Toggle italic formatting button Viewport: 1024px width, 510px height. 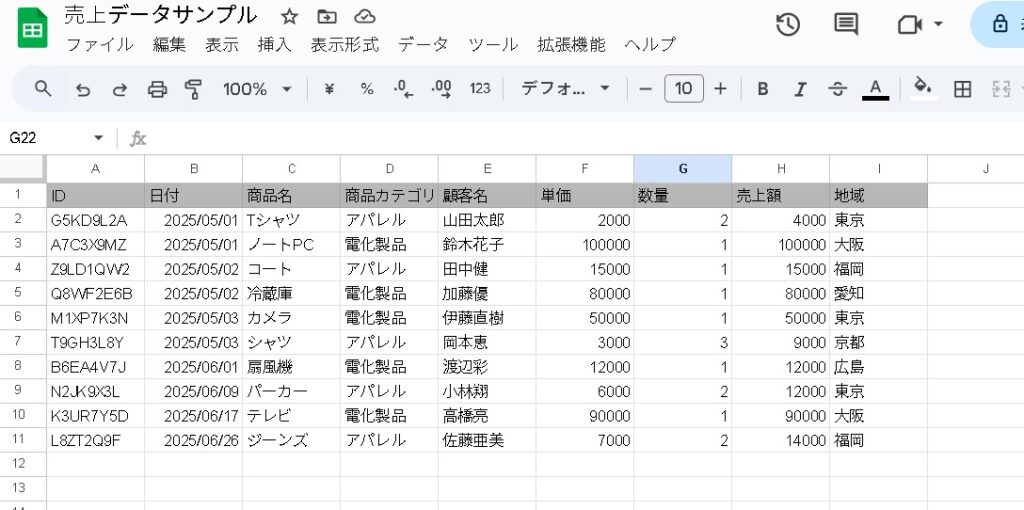coord(800,89)
